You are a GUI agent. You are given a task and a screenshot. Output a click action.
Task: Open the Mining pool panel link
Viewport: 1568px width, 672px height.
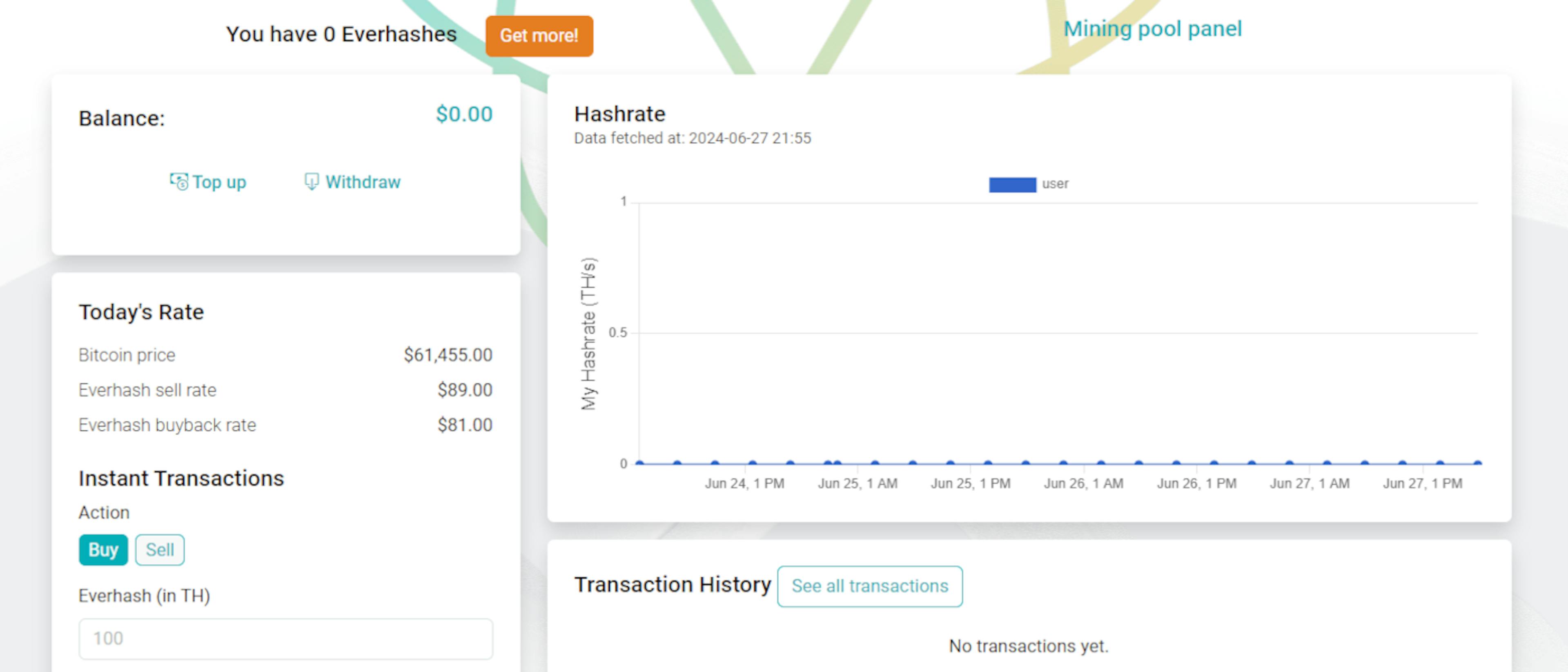(1152, 29)
